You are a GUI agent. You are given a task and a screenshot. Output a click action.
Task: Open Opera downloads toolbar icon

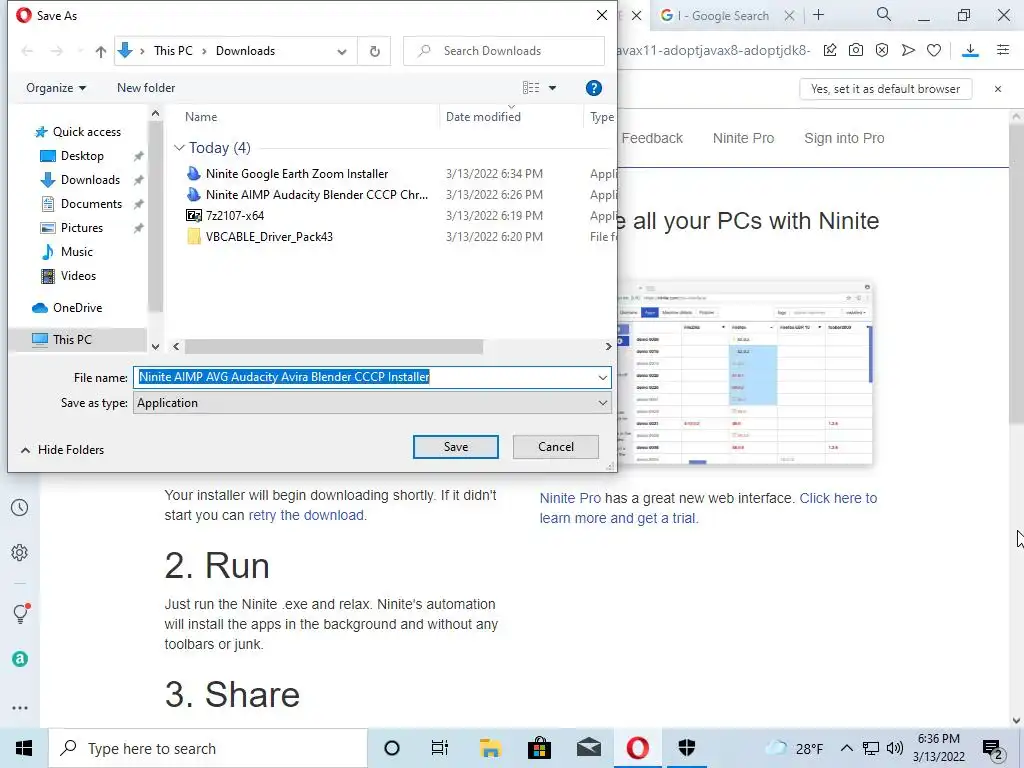pyautogui.click(x=970, y=50)
